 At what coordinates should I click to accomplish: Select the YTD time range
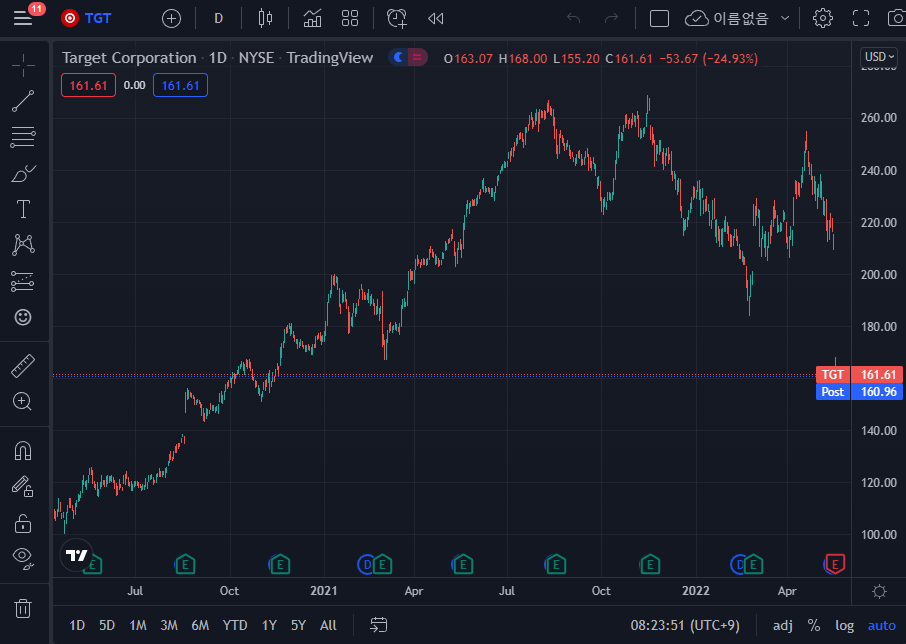coord(235,625)
